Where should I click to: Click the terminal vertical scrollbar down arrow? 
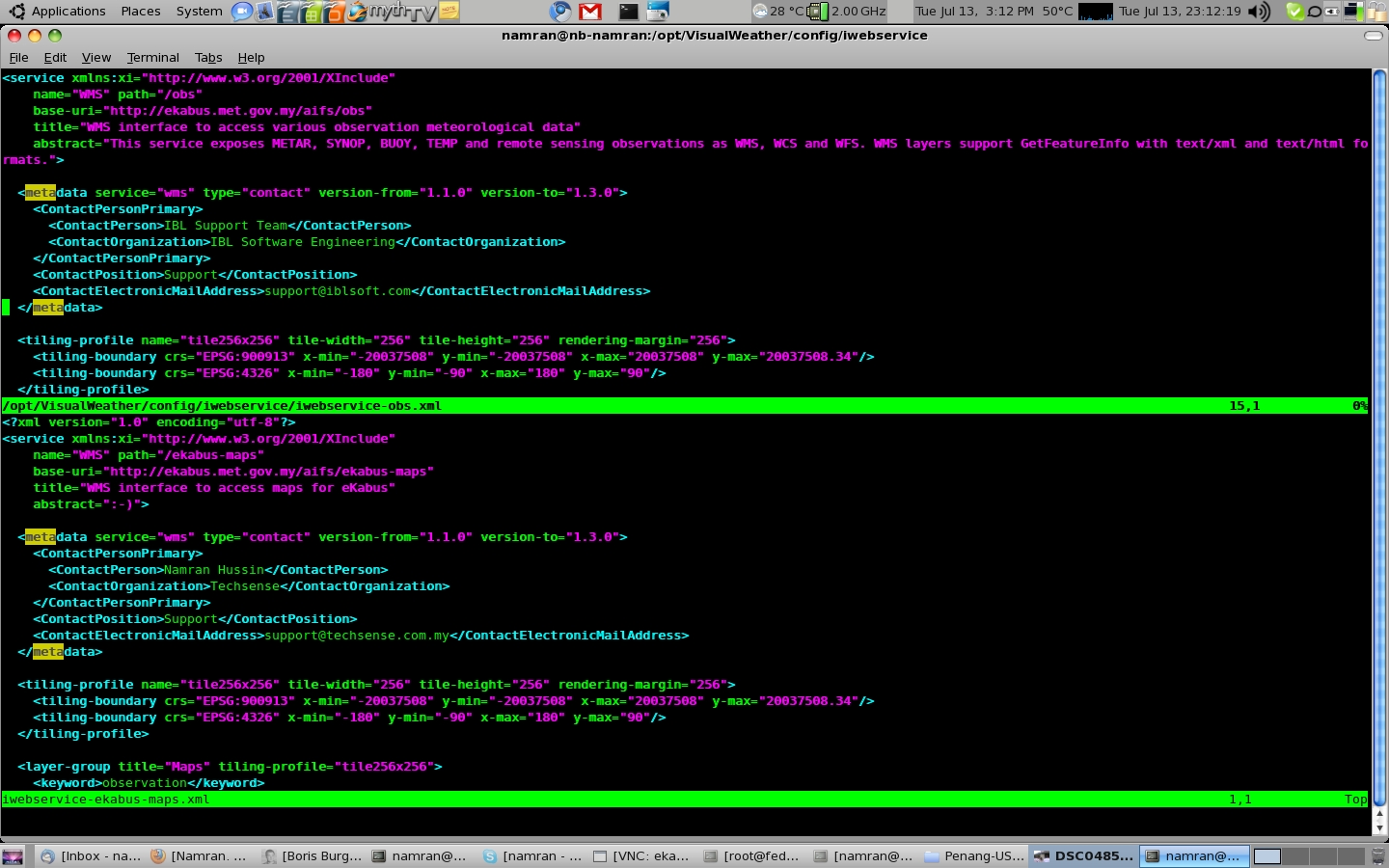[x=1379, y=827]
